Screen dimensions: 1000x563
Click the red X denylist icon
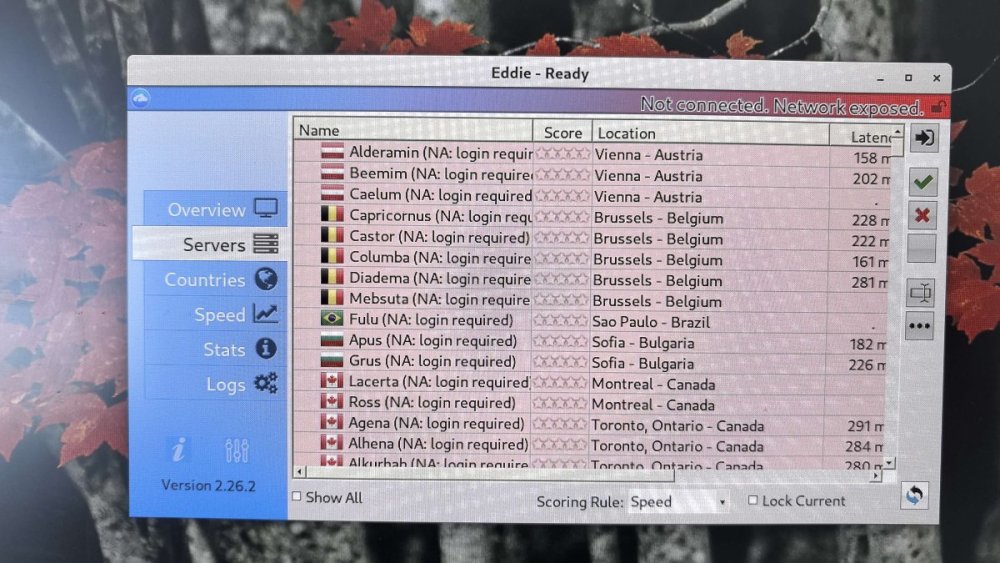point(922,215)
